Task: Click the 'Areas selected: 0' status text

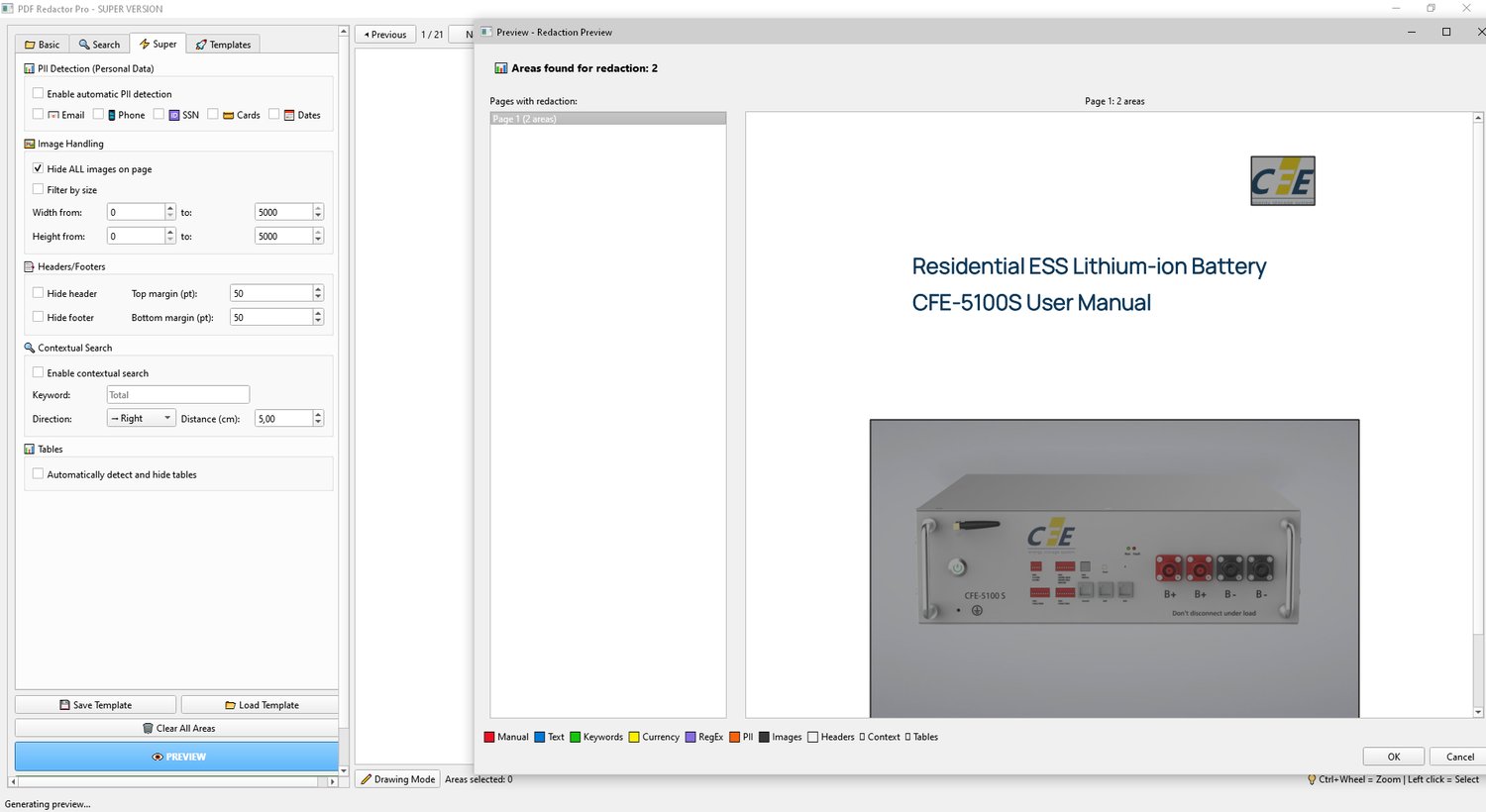Action: [x=478, y=779]
